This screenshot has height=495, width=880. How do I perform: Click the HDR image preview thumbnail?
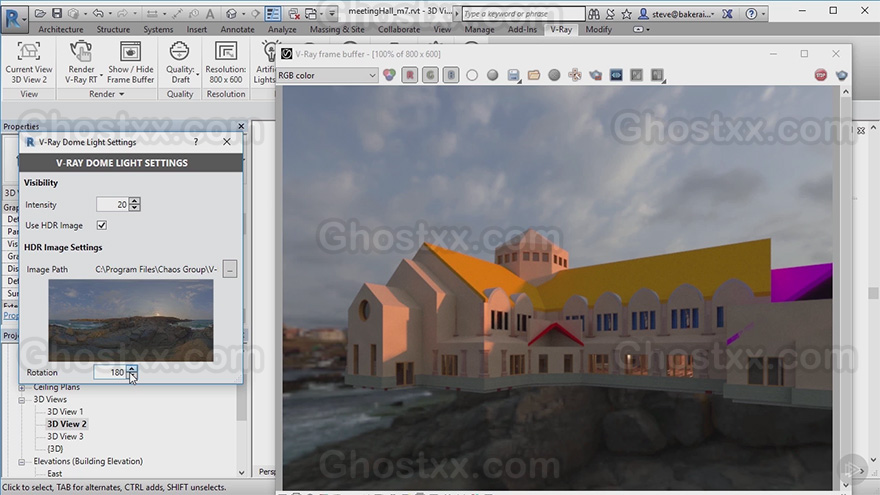131,320
